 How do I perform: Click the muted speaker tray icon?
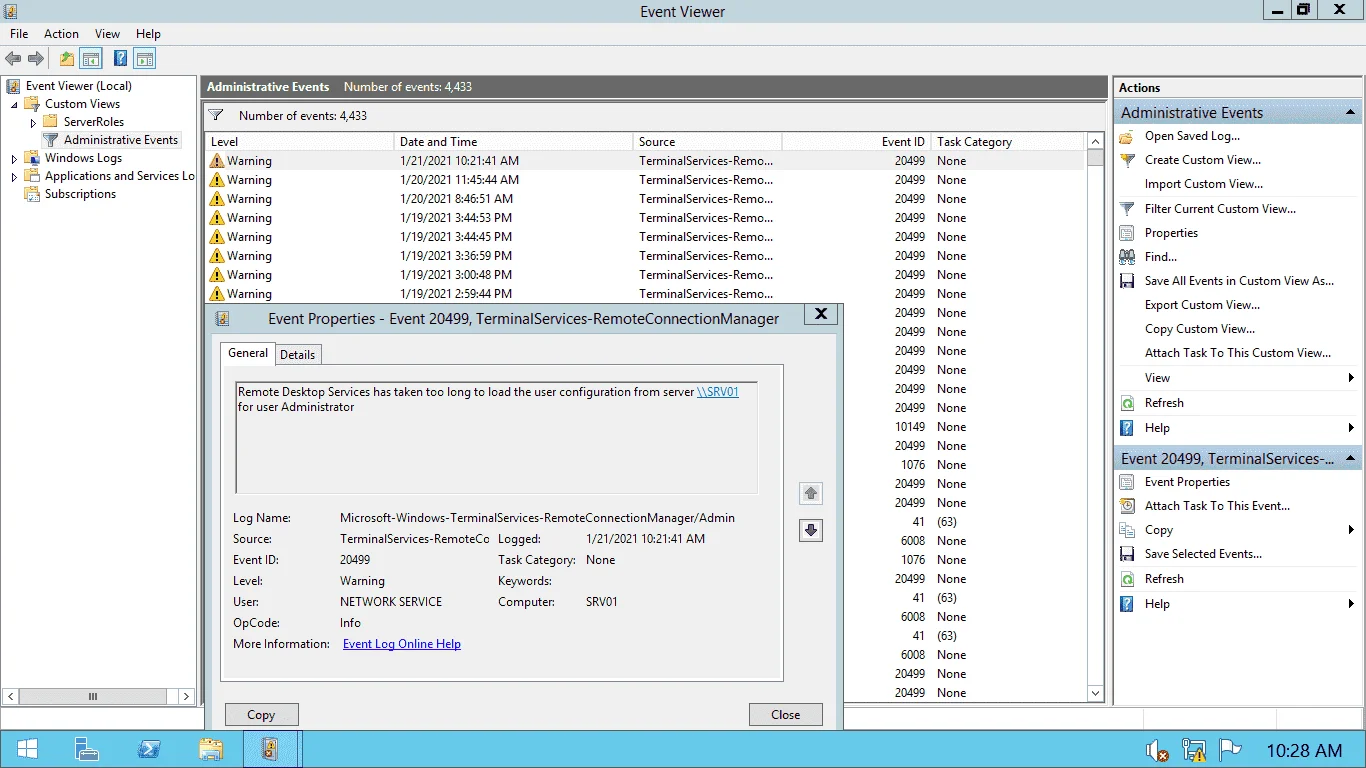pyautogui.click(x=1158, y=750)
